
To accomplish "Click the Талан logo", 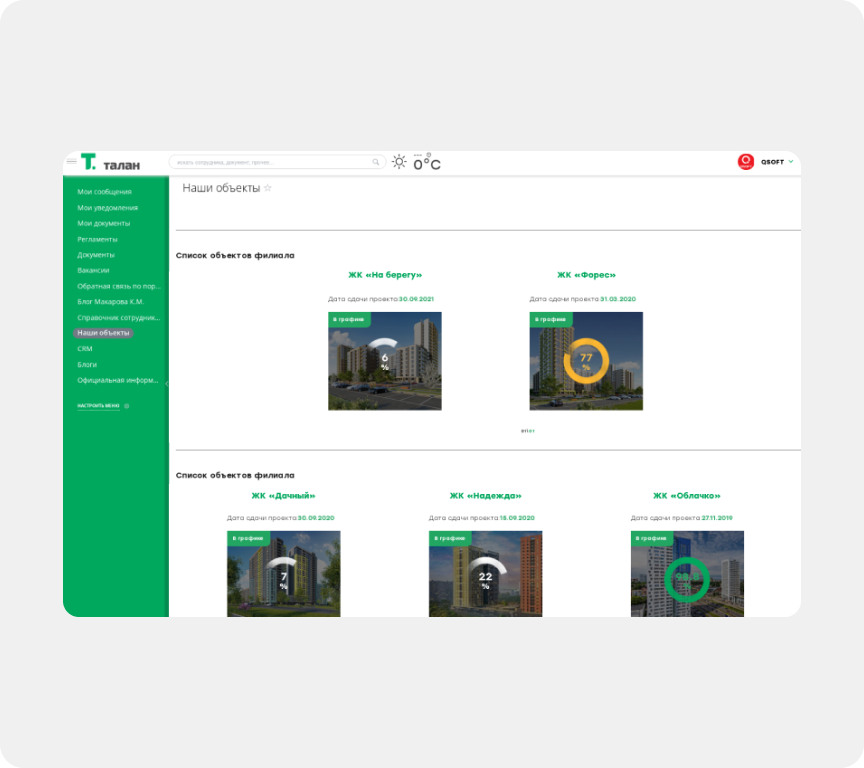I will (110, 162).
